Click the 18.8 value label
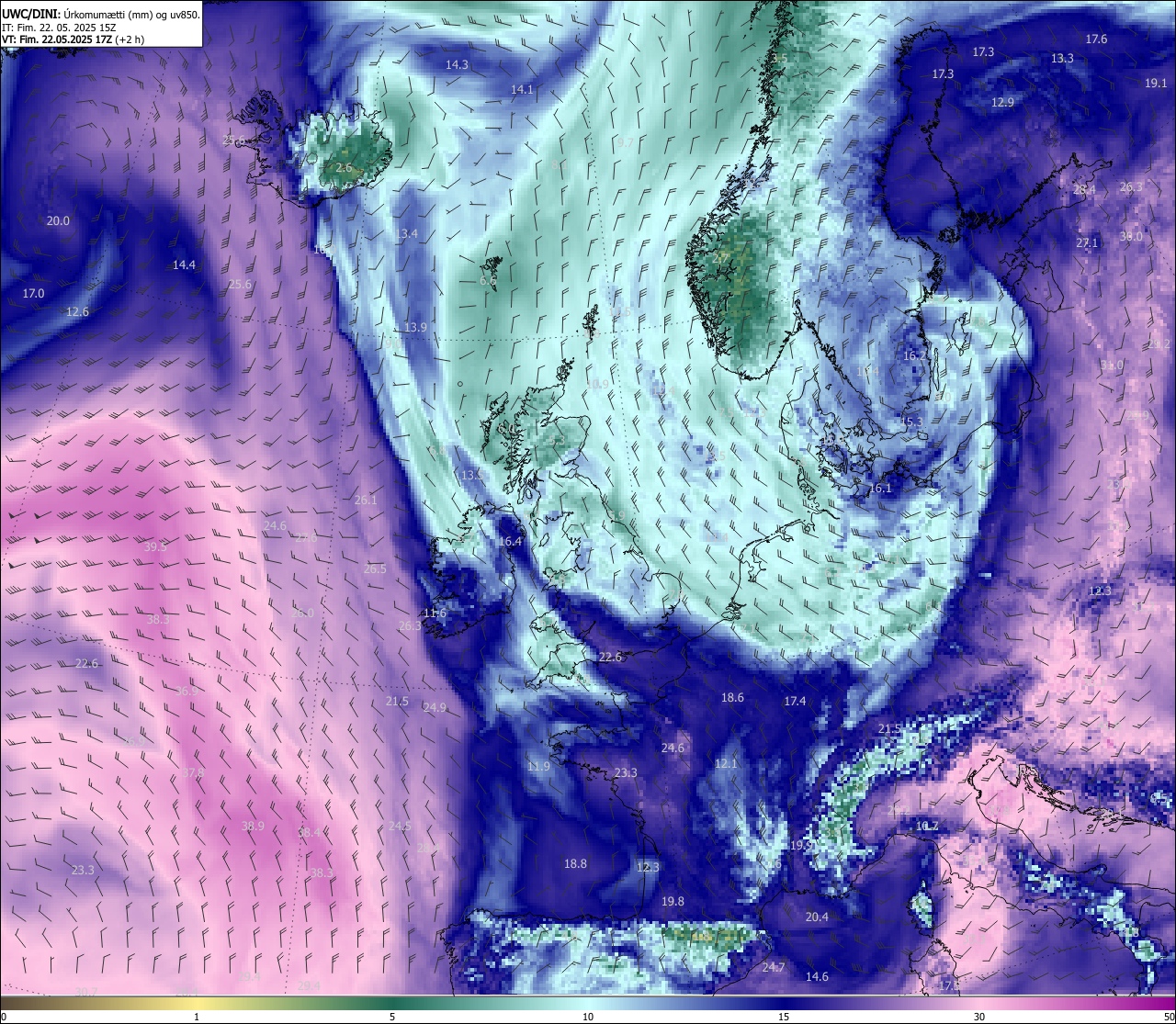Viewport: 1176px width, 1024px height. click(x=575, y=864)
